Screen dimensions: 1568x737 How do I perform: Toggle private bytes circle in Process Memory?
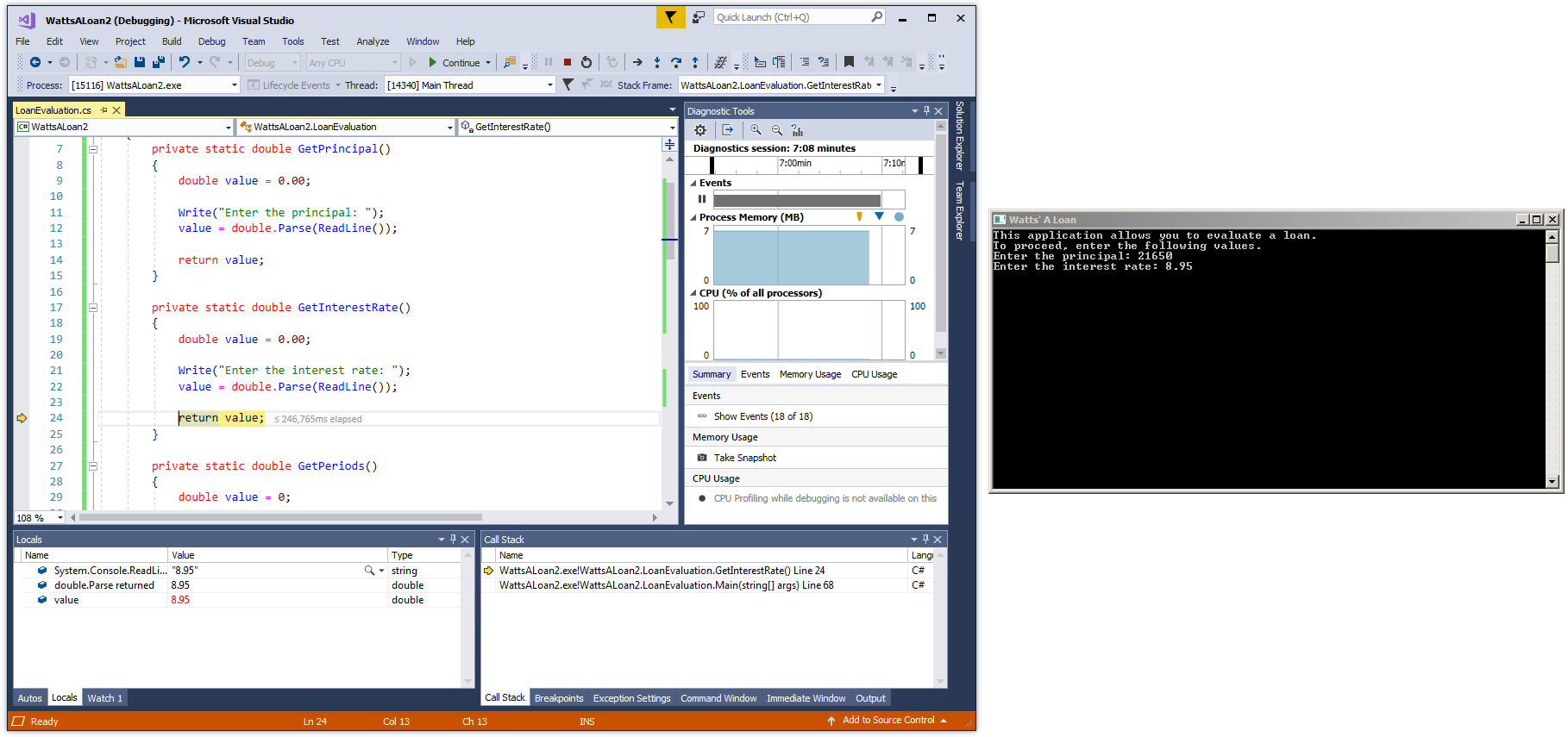899,217
